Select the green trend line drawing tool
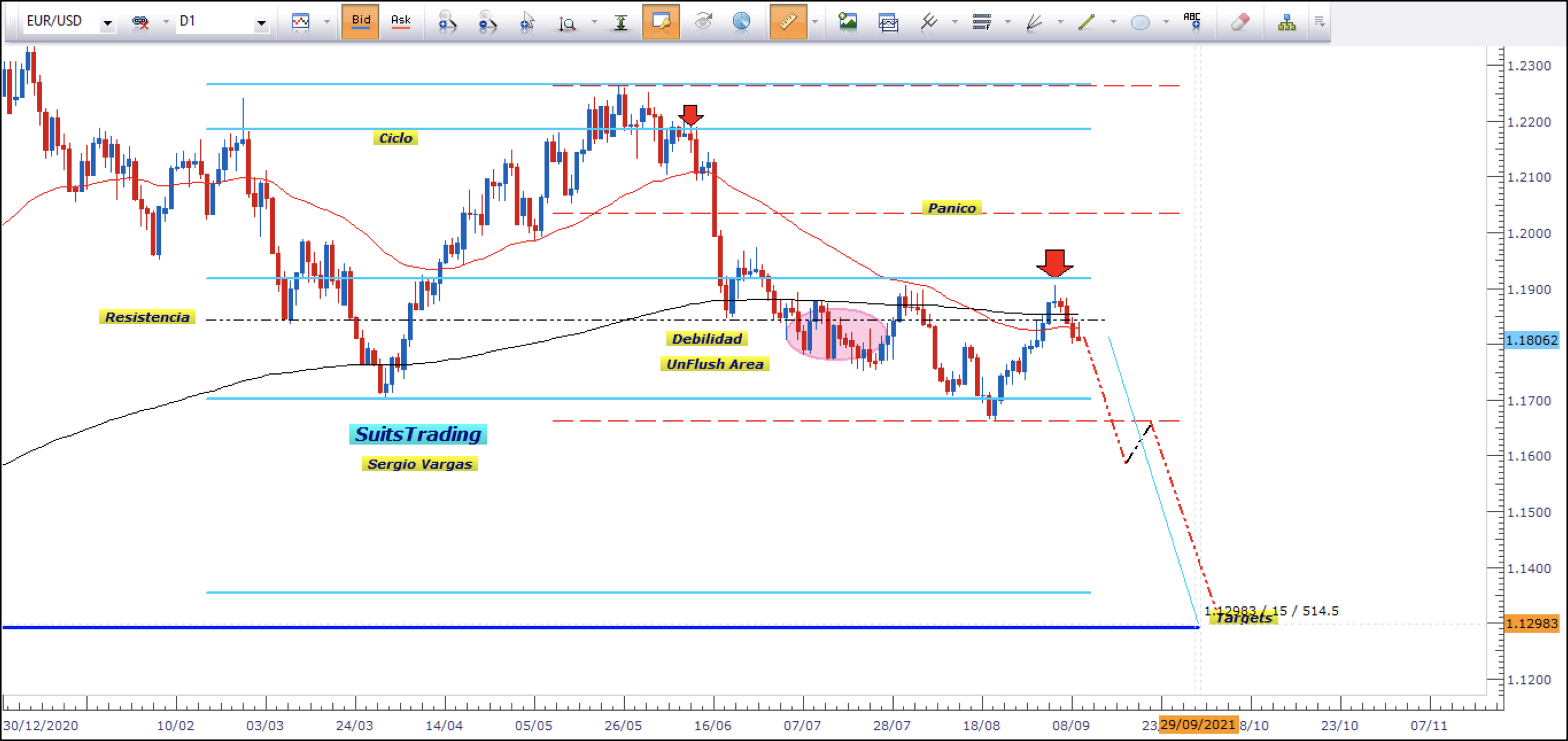This screenshot has width=1568, height=741. (1086, 22)
